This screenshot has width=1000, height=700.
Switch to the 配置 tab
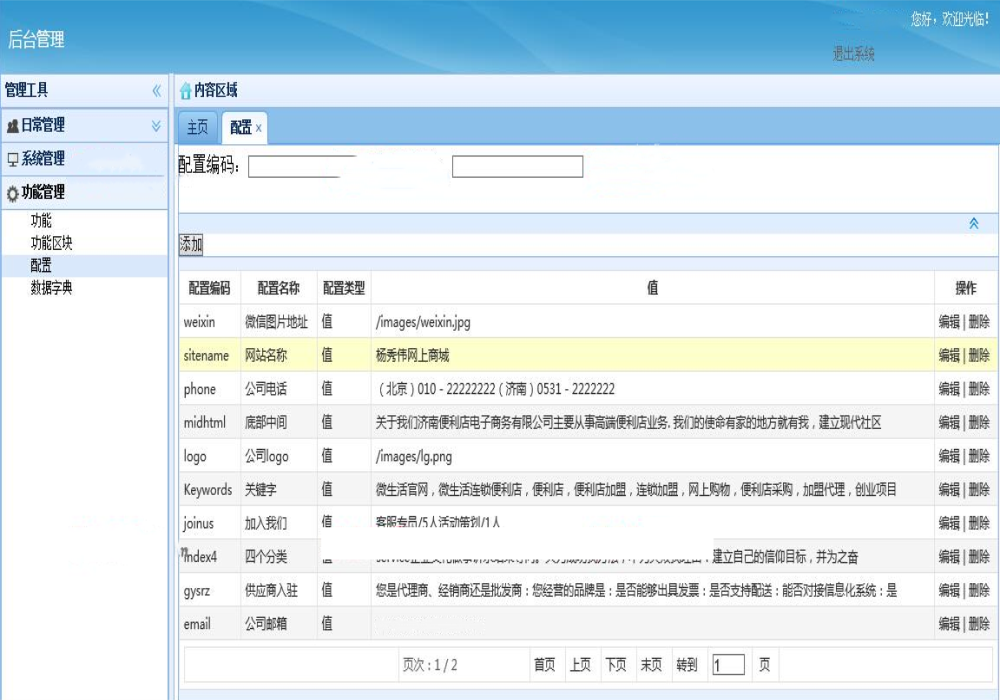coord(240,128)
